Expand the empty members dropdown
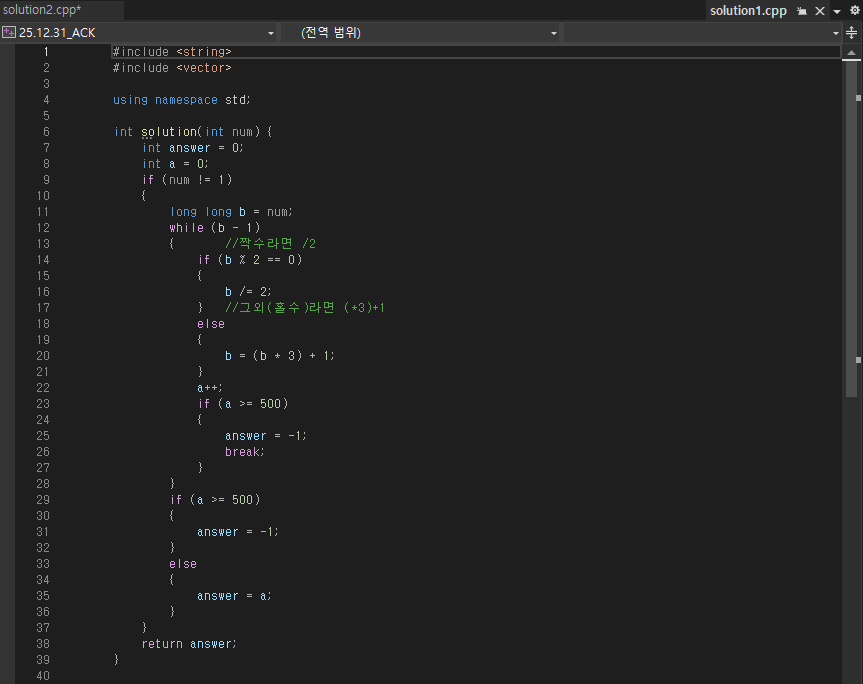 [x=835, y=33]
